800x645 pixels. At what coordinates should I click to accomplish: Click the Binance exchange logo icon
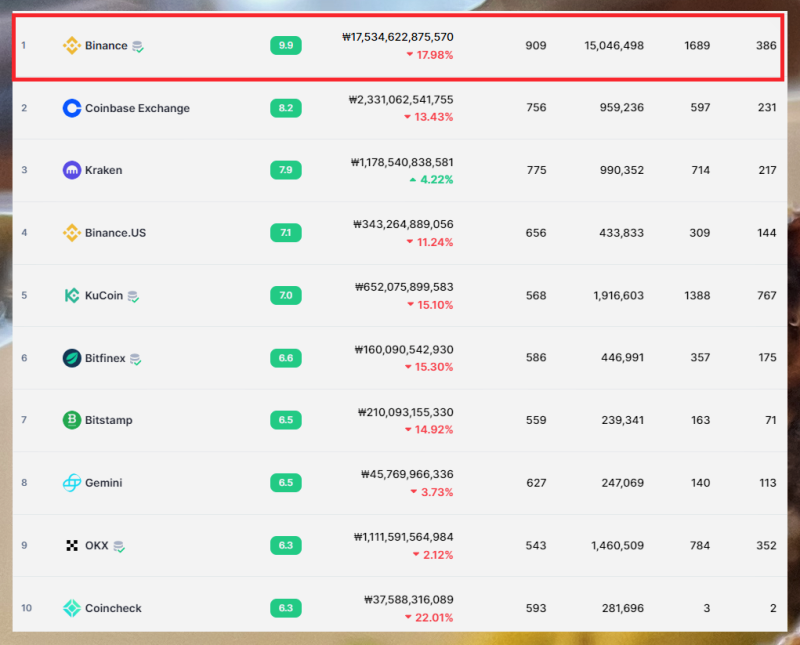(x=71, y=45)
